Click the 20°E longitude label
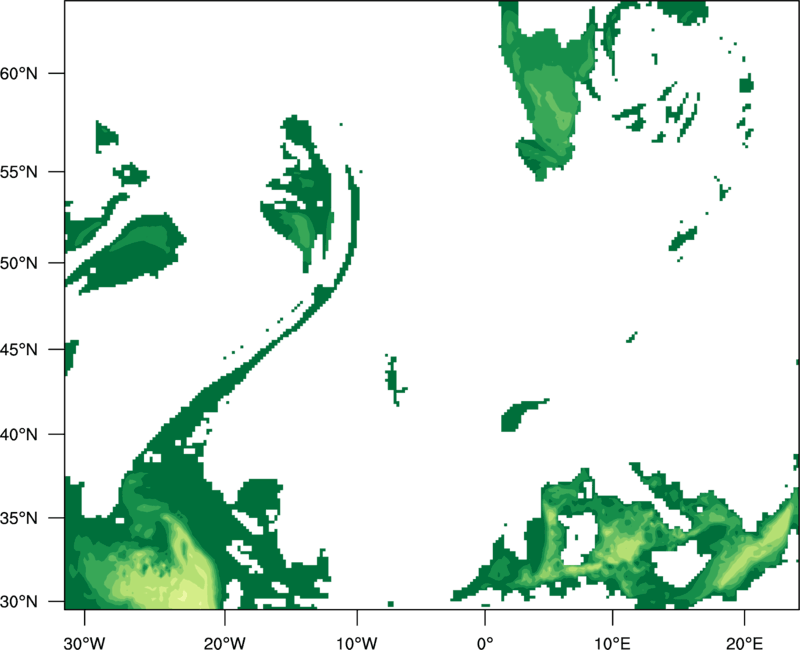800x650 pixels. [744, 643]
